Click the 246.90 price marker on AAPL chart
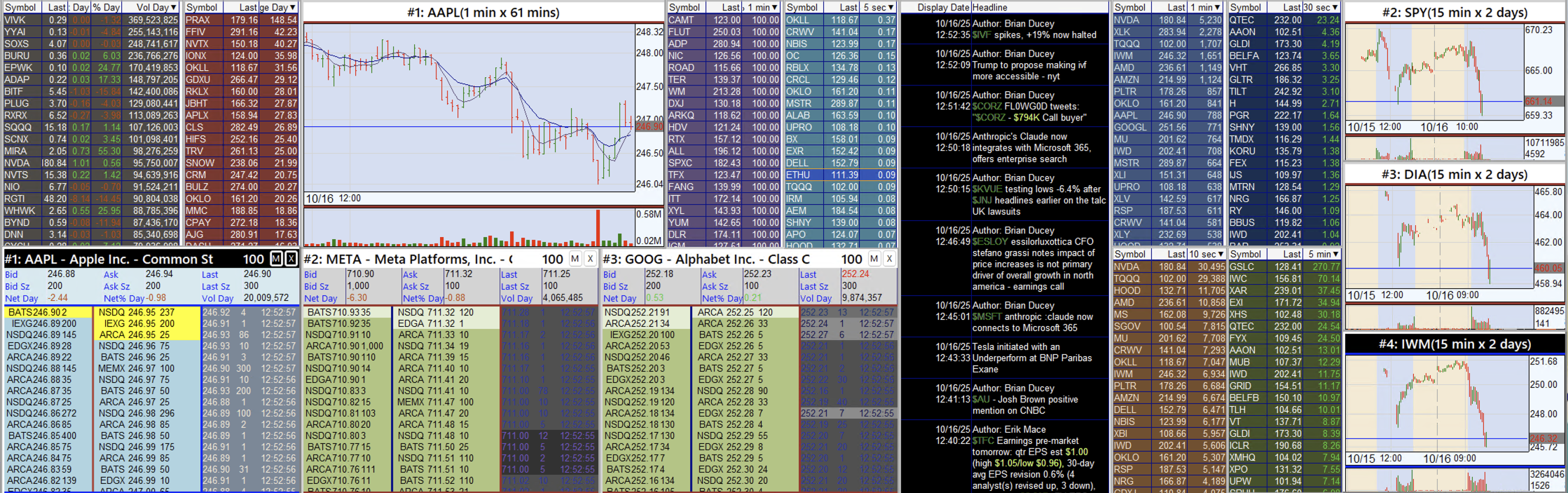 click(x=649, y=127)
